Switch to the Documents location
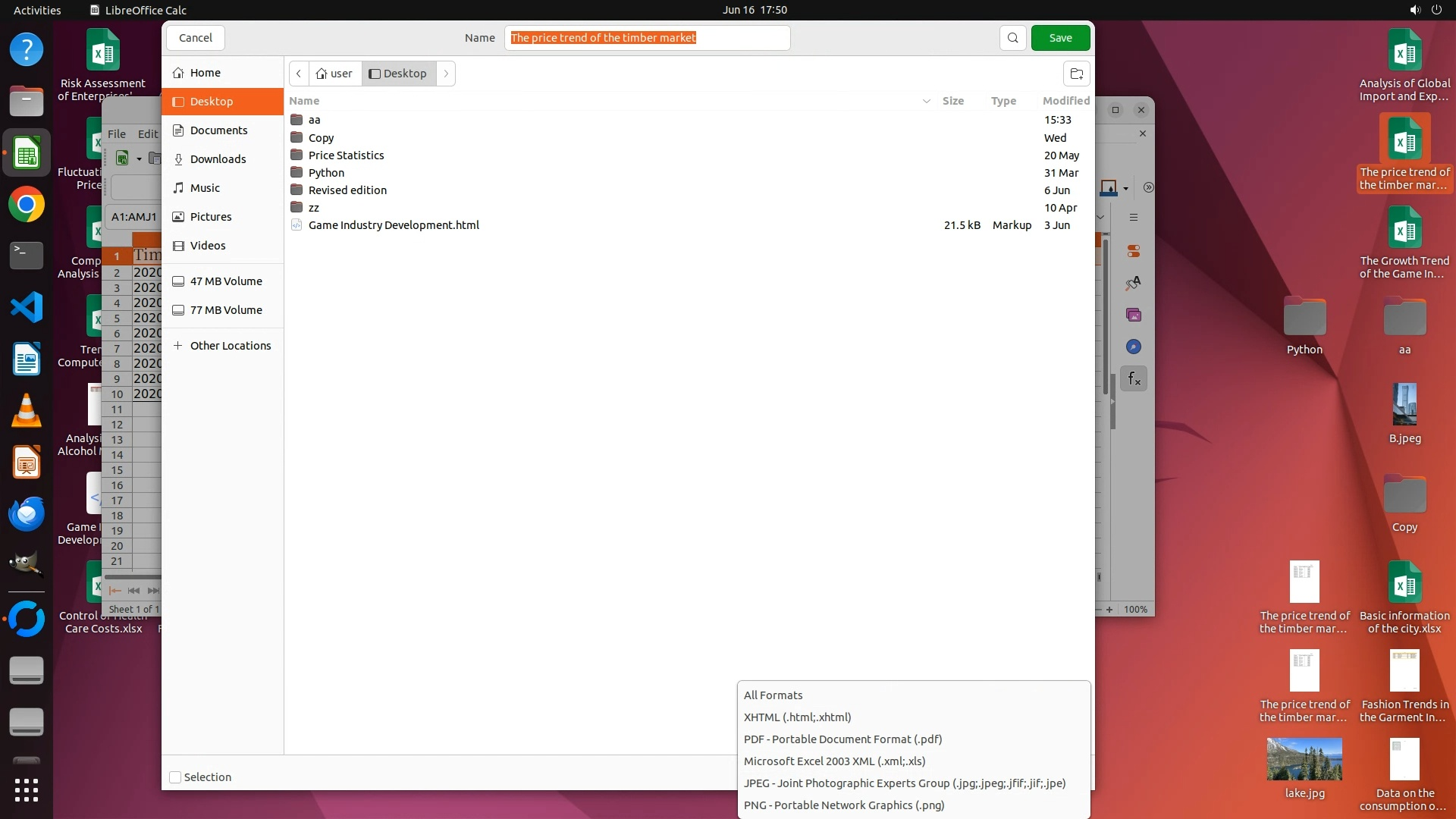 tap(218, 130)
